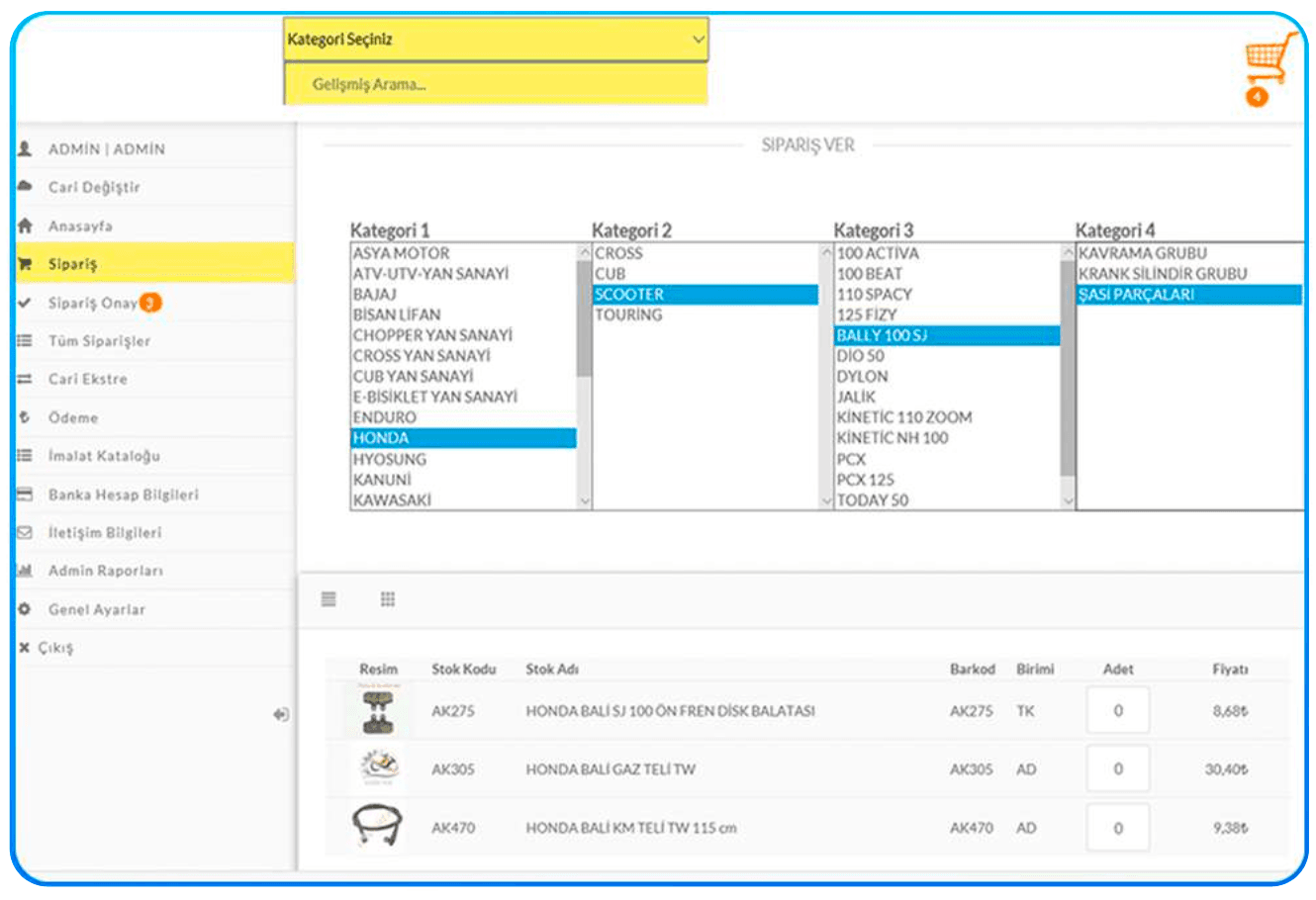The image size is (1316, 900).
Task: Click the Anasayfa home icon
Action: coord(26,225)
